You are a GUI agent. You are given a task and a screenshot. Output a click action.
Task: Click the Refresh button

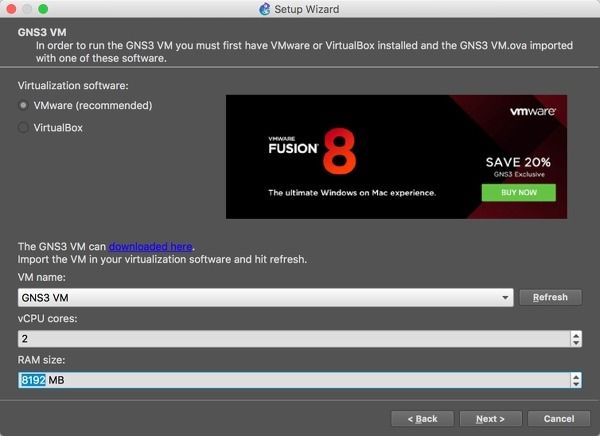click(550, 297)
